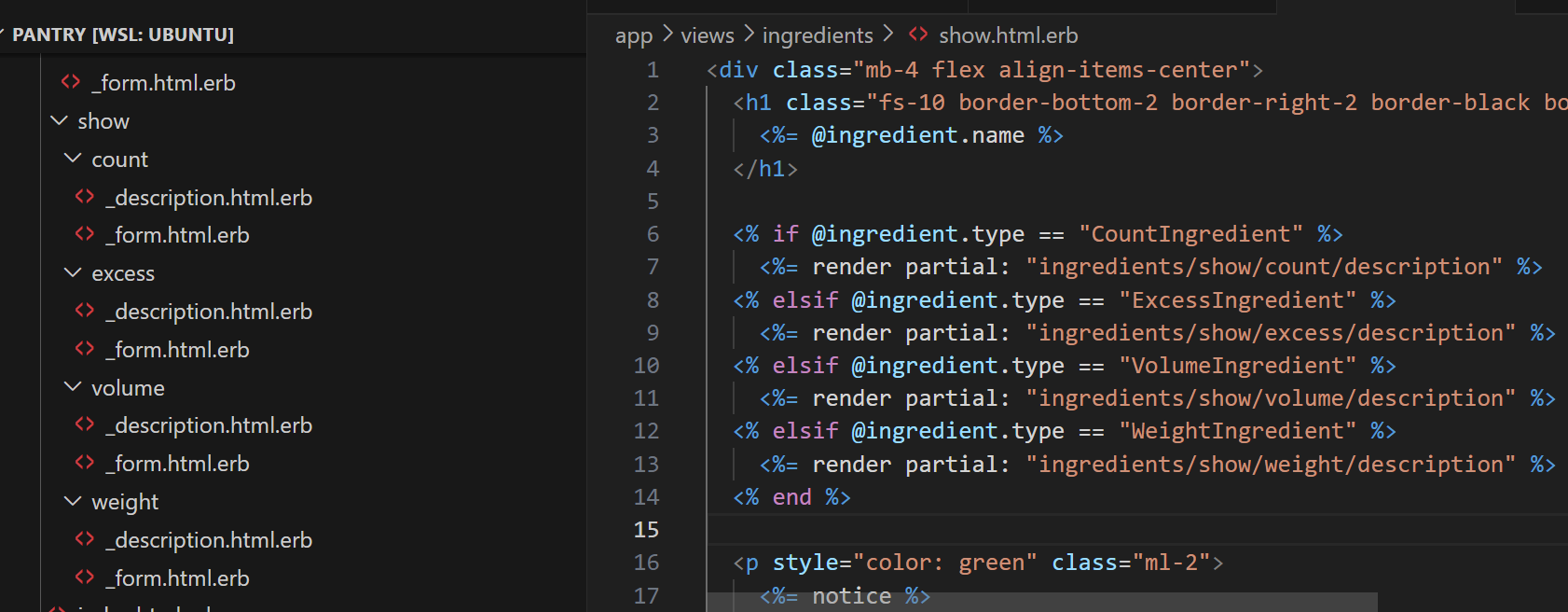Viewport: 1568px width, 612px height.
Task: Click the horizontal scrollbar below the editor
Action: pyautogui.click(x=1041, y=603)
